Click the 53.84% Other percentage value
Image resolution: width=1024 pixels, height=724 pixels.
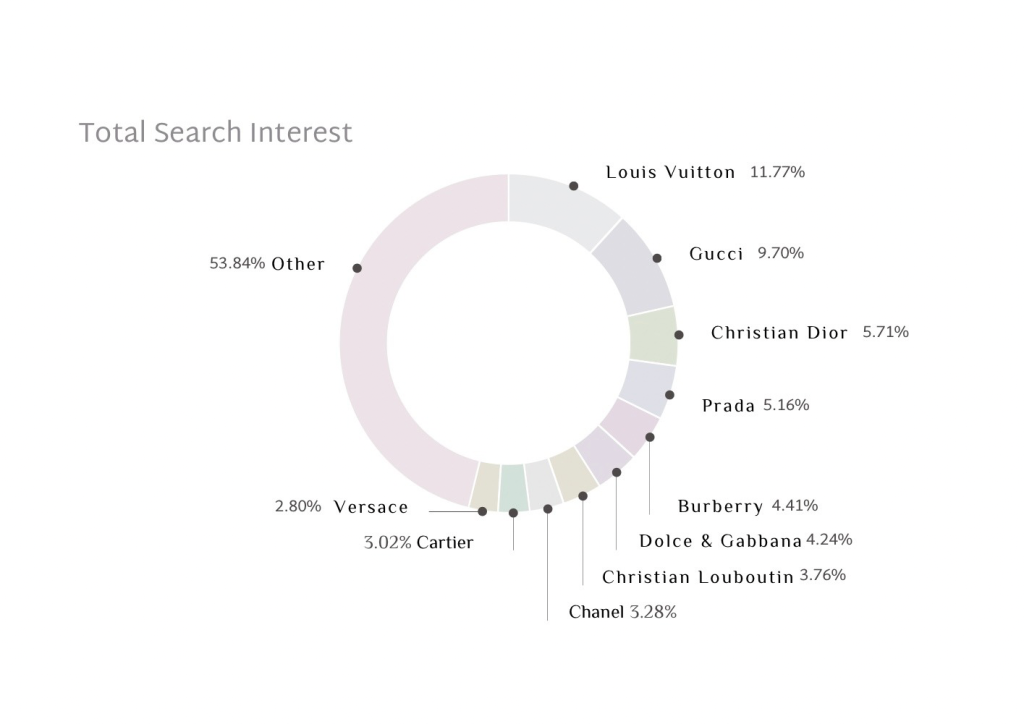pyautogui.click(x=237, y=264)
